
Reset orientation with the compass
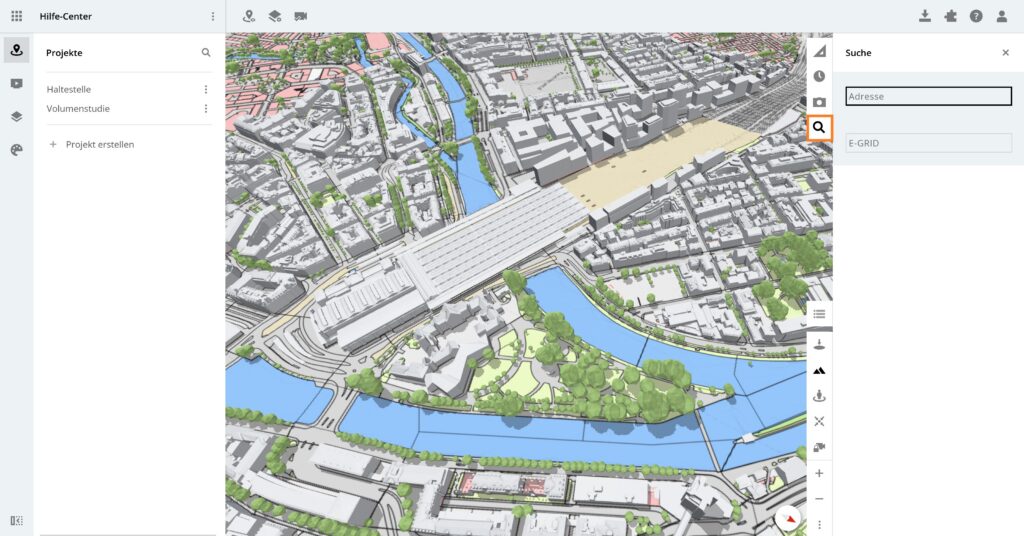click(789, 518)
